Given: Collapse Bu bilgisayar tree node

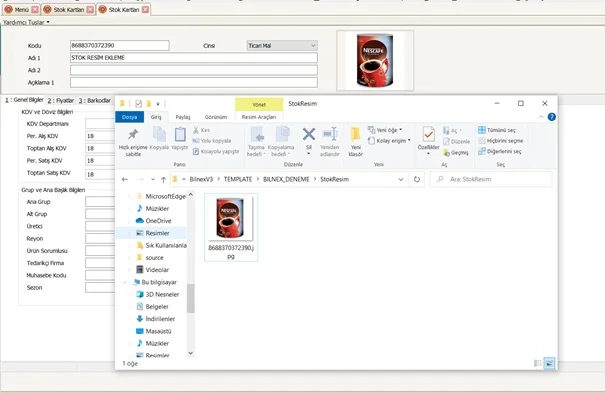Looking at the screenshot, I should 125,282.
